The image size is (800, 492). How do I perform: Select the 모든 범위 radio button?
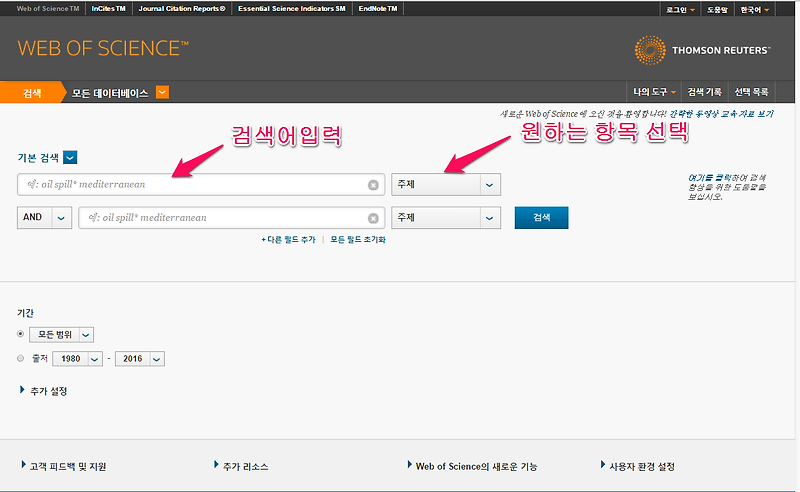tap(20, 334)
